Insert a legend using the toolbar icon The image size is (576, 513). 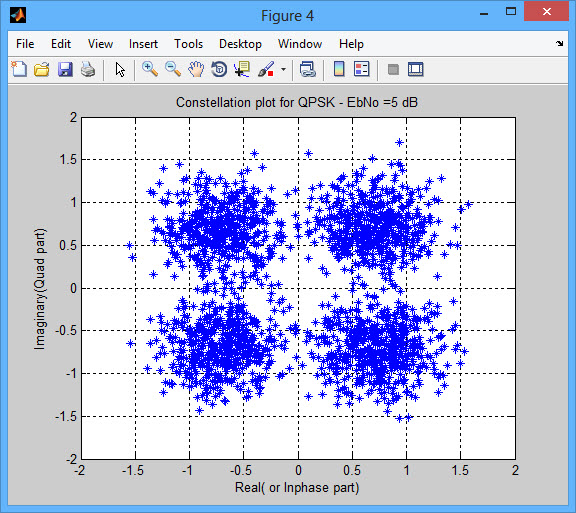click(361, 69)
